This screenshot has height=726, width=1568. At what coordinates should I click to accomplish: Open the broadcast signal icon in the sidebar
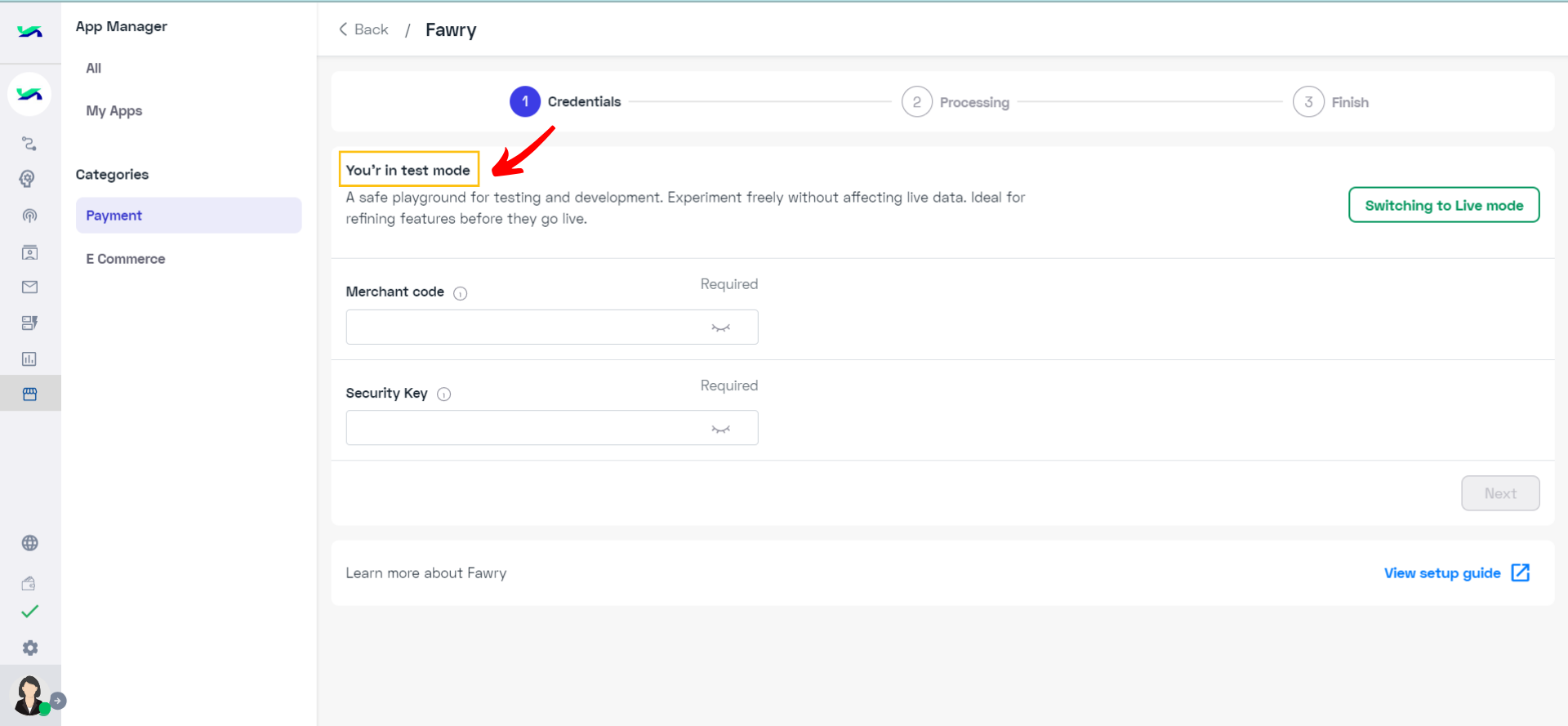[29, 216]
